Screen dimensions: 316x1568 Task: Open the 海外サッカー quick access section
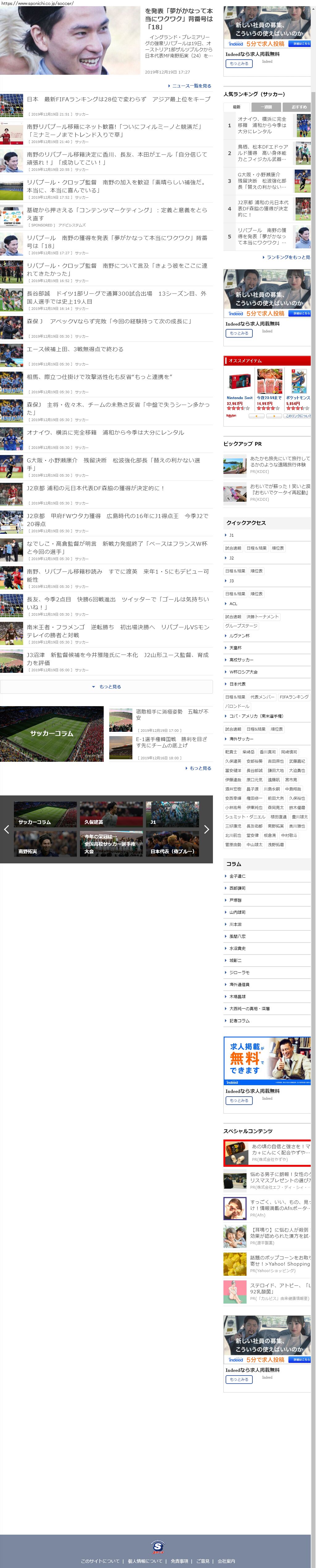click(x=241, y=739)
